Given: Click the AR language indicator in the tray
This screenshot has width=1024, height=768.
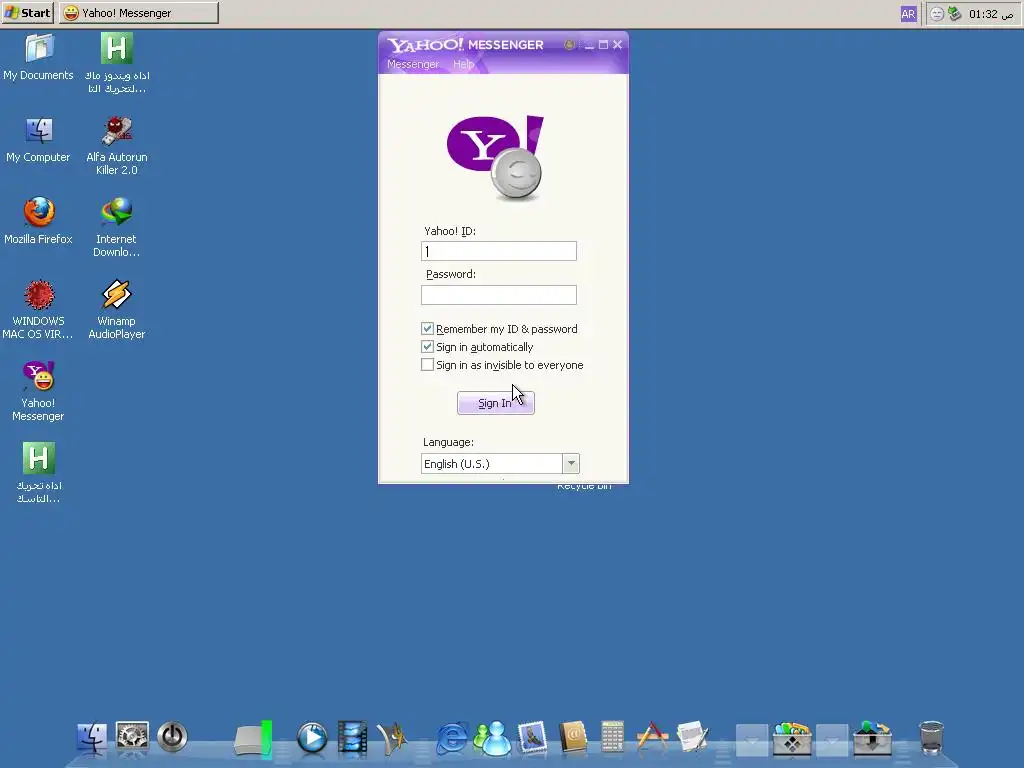Looking at the screenshot, I should [x=908, y=14].
